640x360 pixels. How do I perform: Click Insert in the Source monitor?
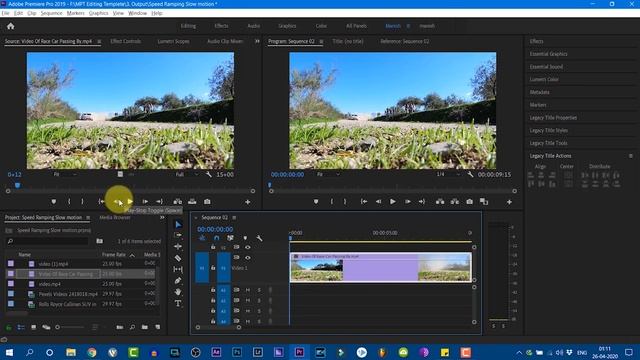tap(178, 202)
